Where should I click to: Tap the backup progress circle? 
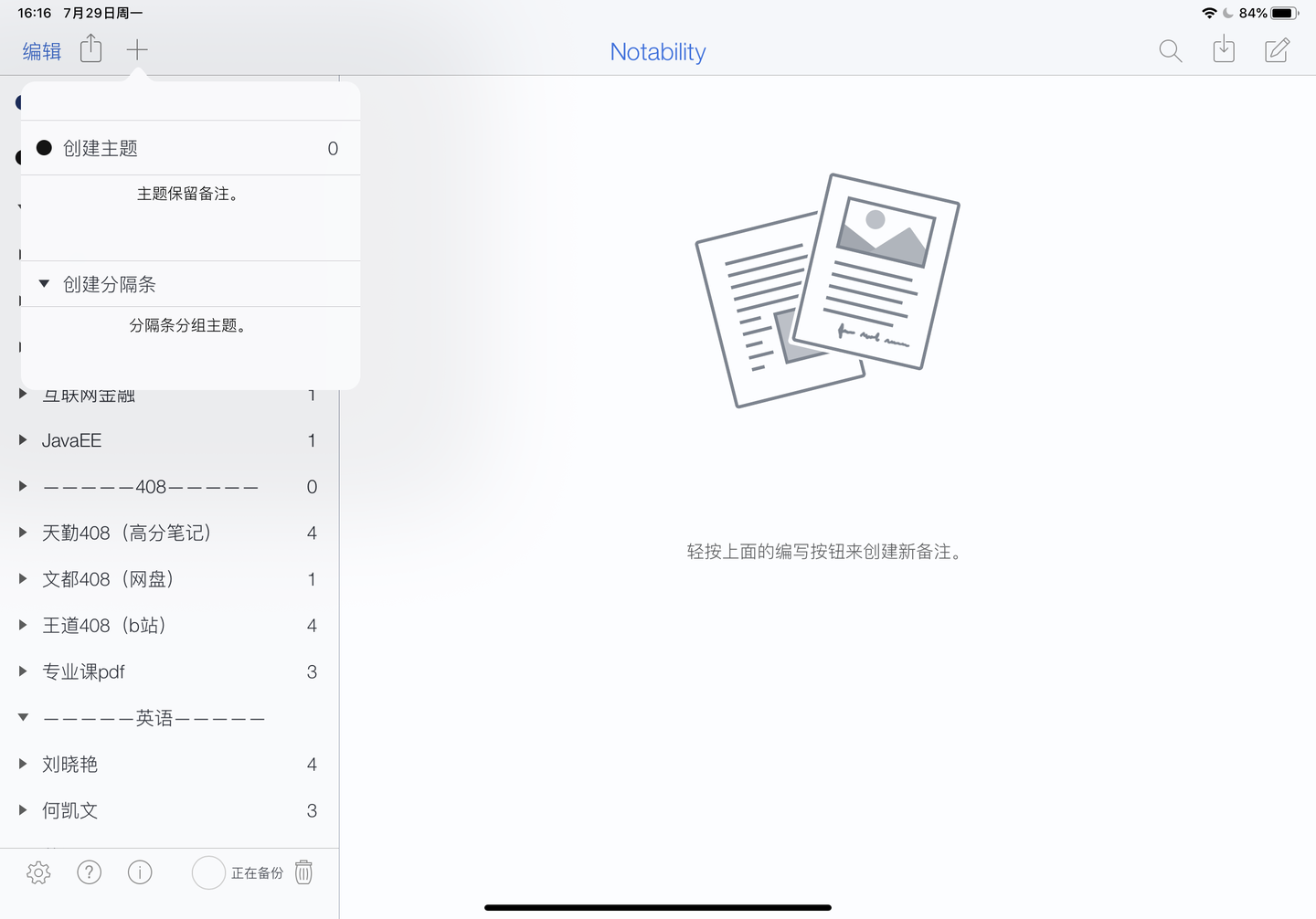tap(208, 872)
